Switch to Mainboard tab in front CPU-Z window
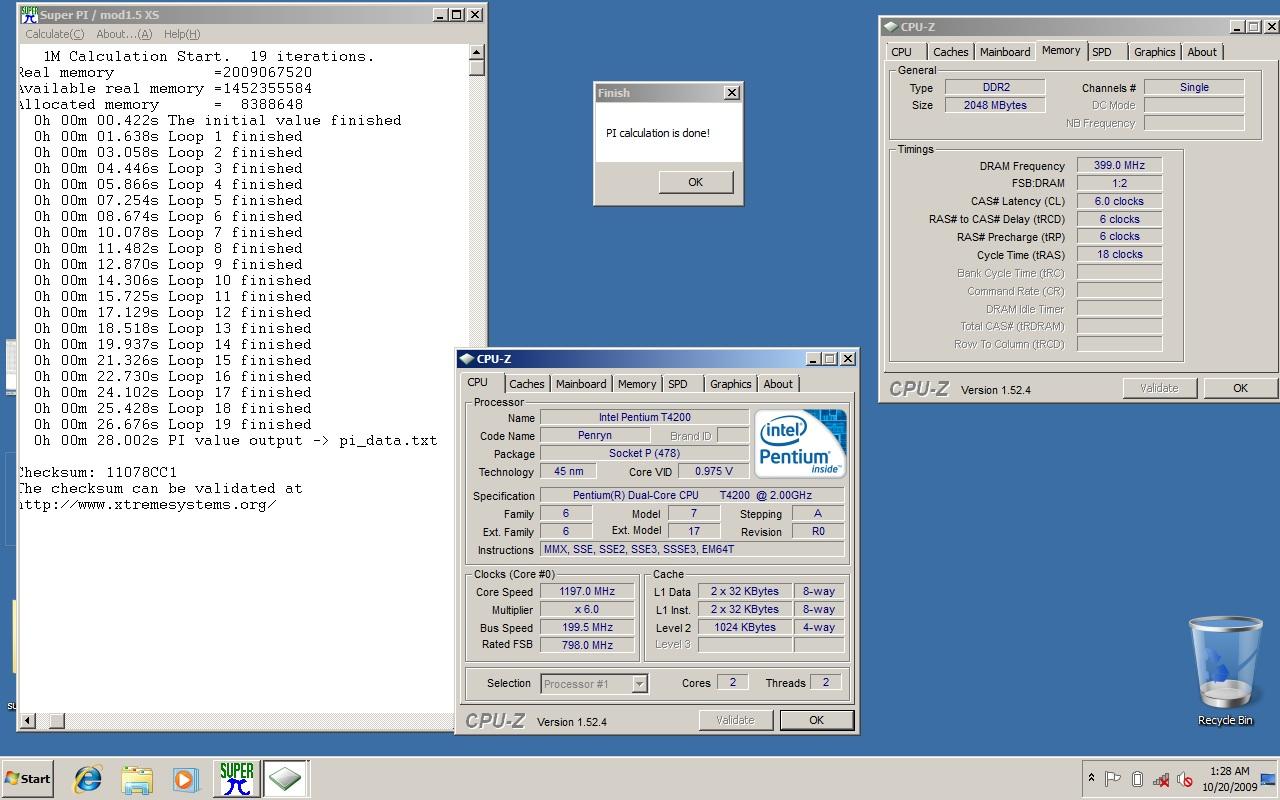This screenshot has width=1280, height=800. pos(581,384)
